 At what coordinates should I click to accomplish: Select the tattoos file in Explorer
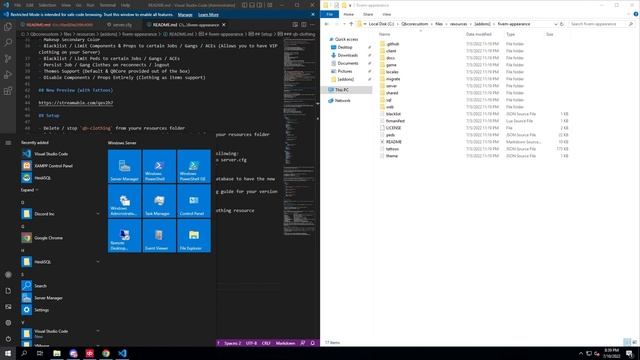(392, 149)
